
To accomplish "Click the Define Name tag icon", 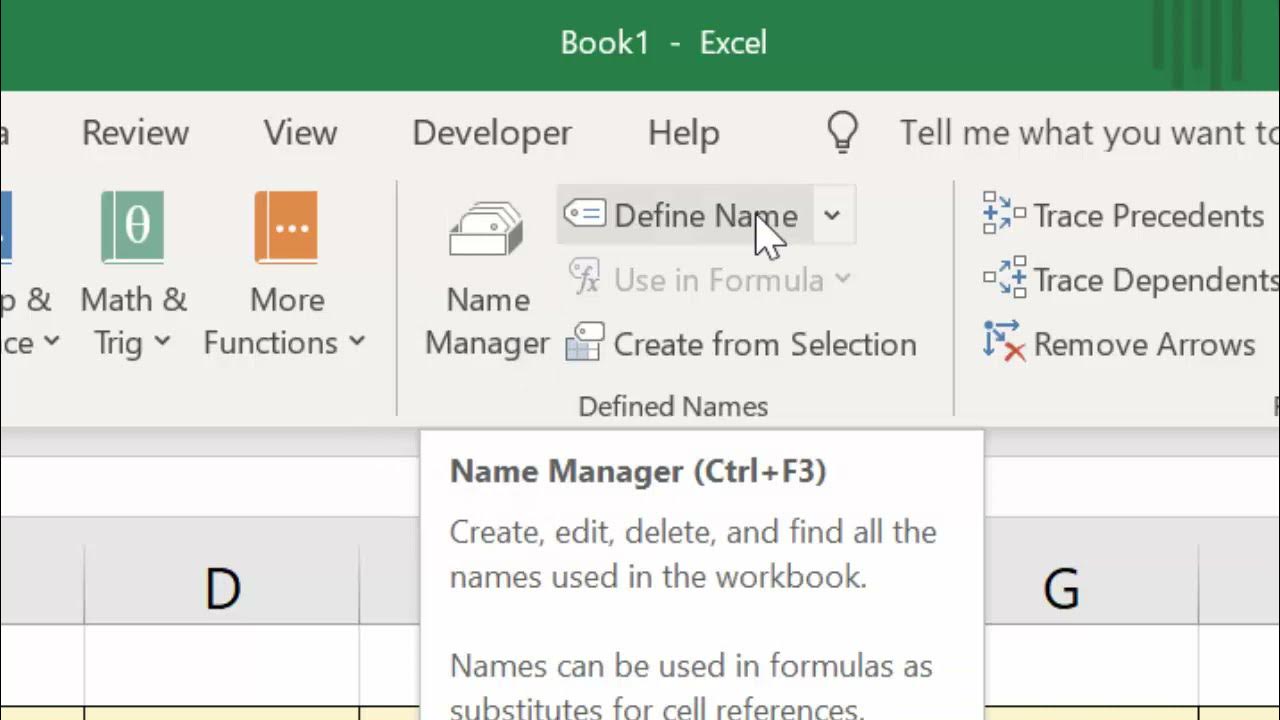I will coord(584,214).
